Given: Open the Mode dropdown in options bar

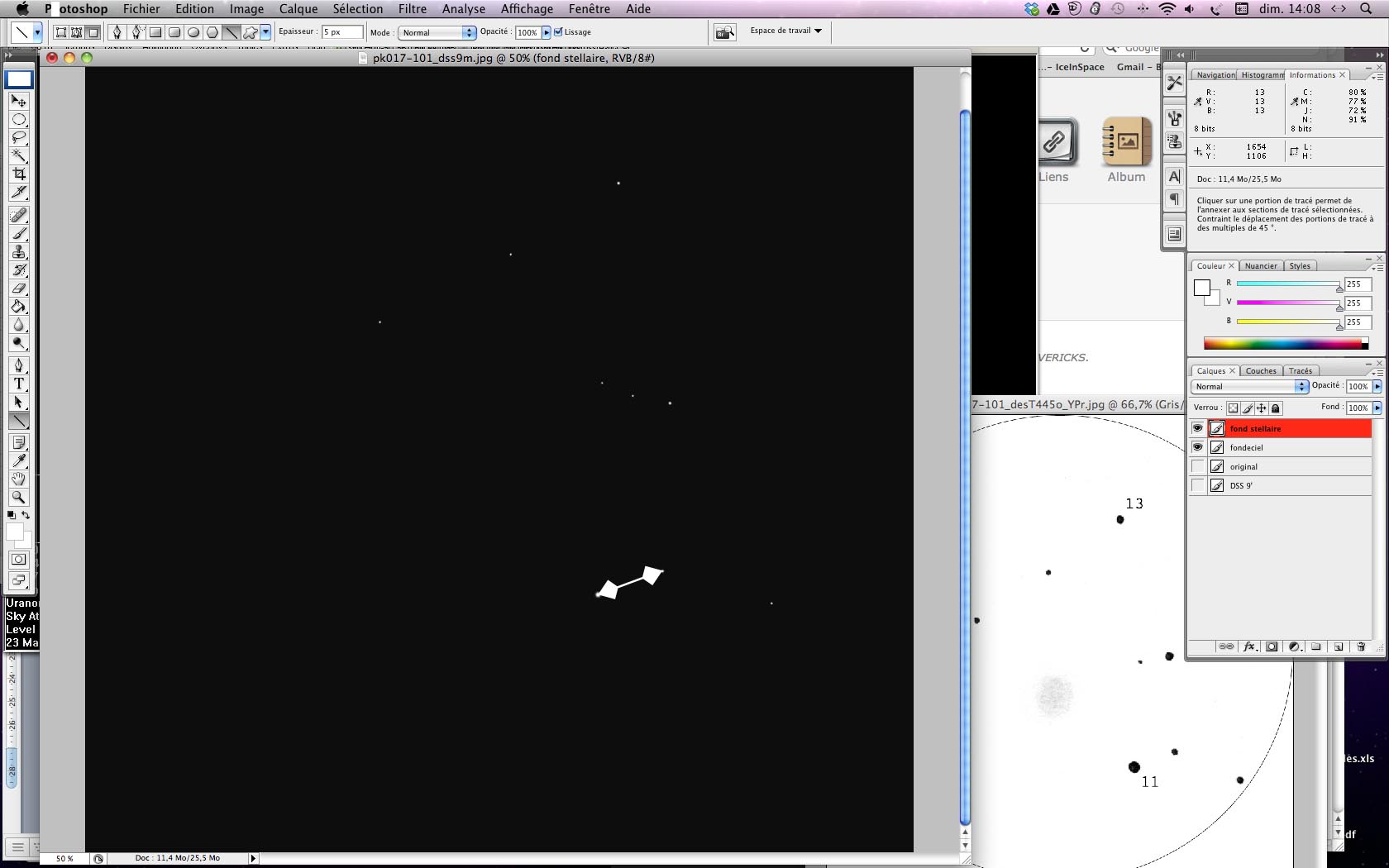Looking at the screenshot, I should [x=437, y=32].
